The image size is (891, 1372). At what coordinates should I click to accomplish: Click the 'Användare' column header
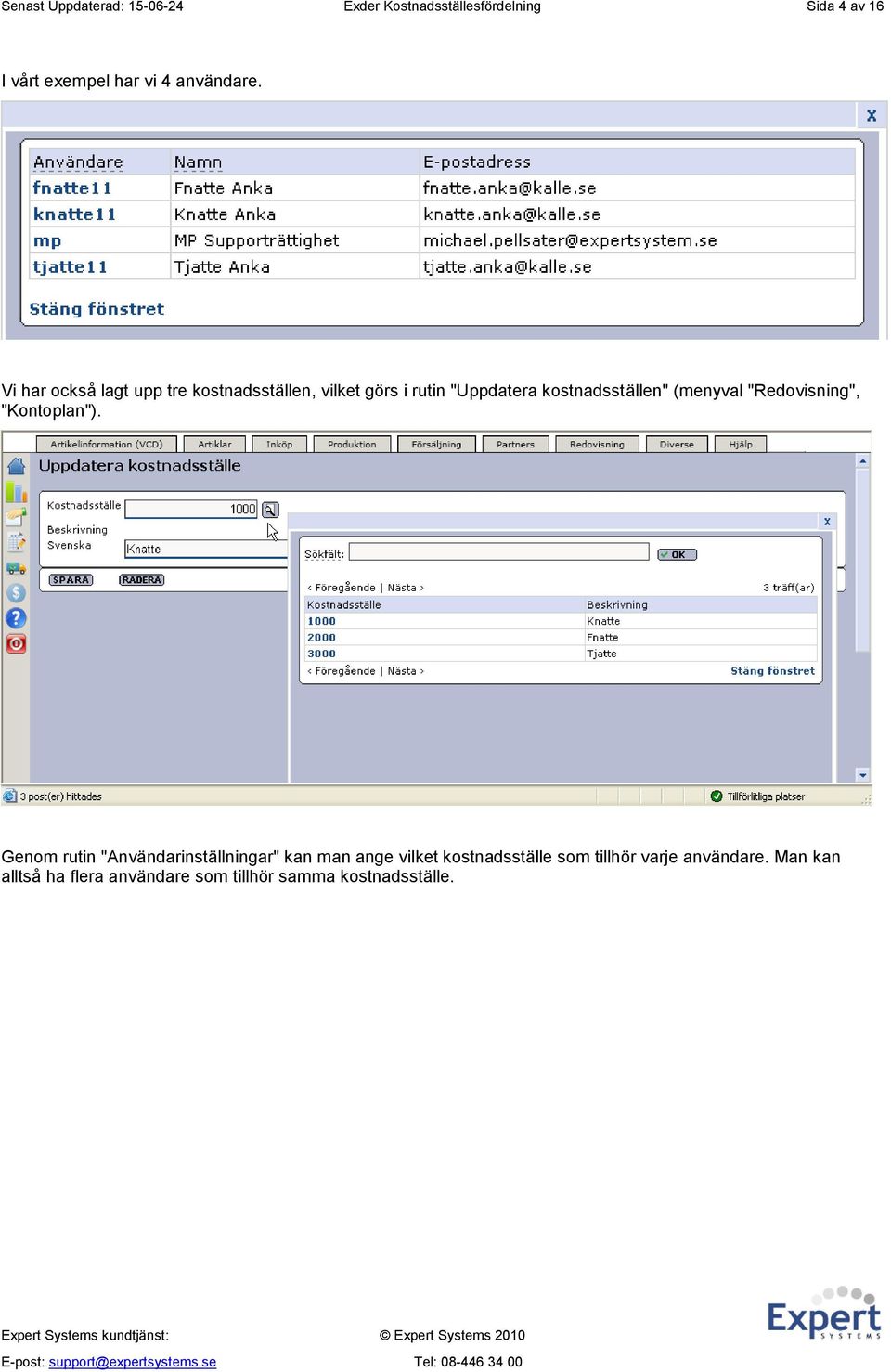click(x=78, y=162)
